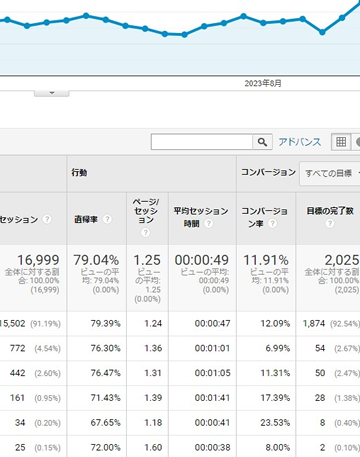Open the すべての目標 goal dropdown
The image size is (360, 457).
tap(330, 173)
